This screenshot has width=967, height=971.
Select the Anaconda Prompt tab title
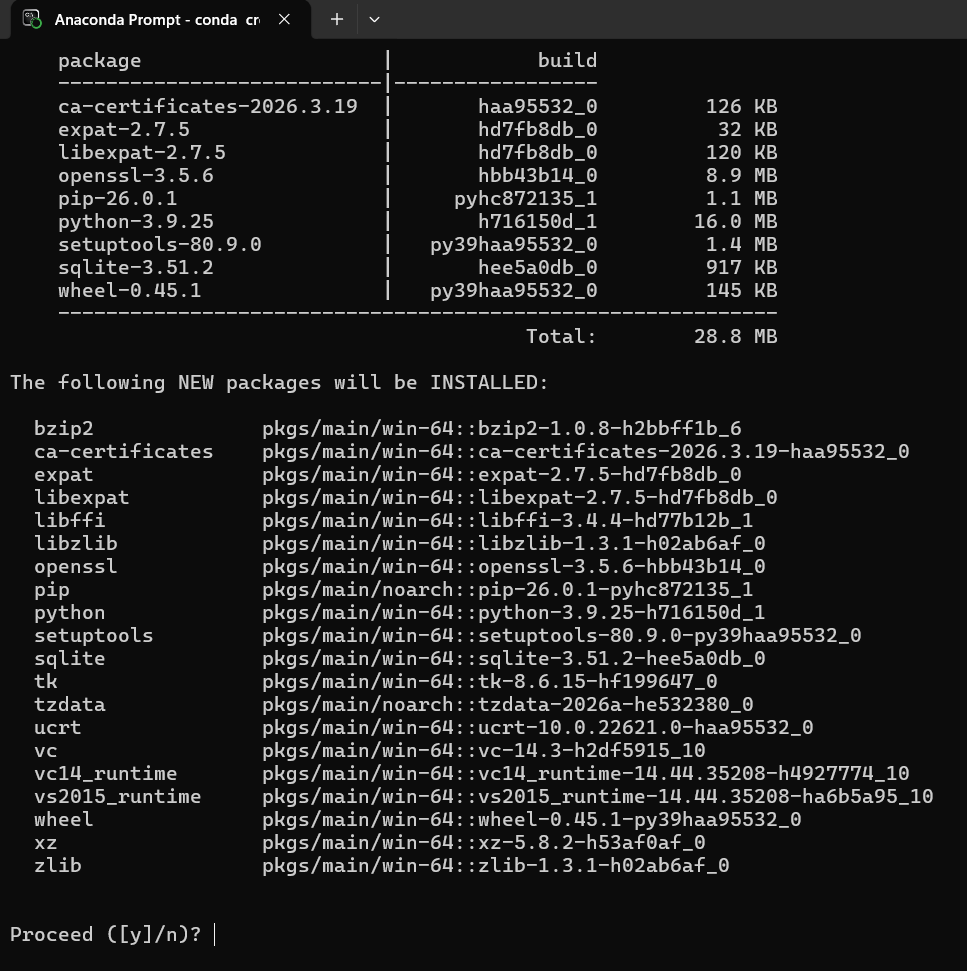click(x=157, y=19)
